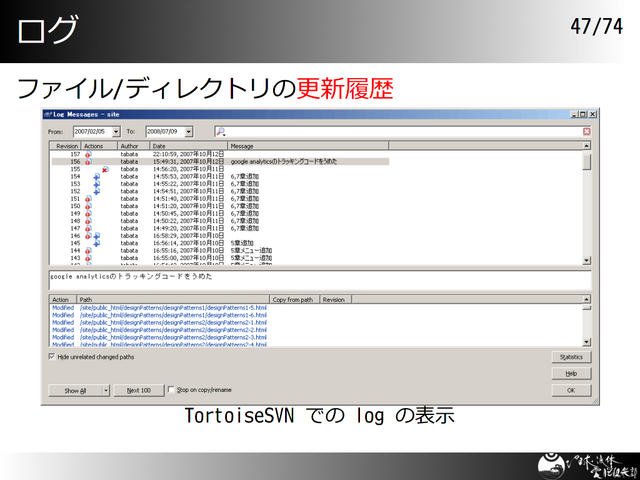Click the modified action icon for revision 151
640x480 pixels.
(88, 199)
